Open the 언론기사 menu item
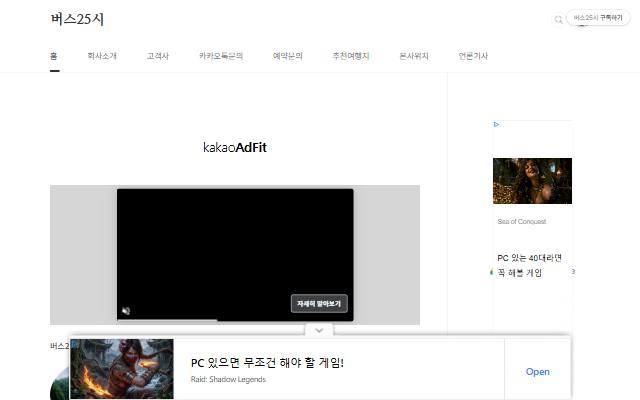 (x=473, y=56)
